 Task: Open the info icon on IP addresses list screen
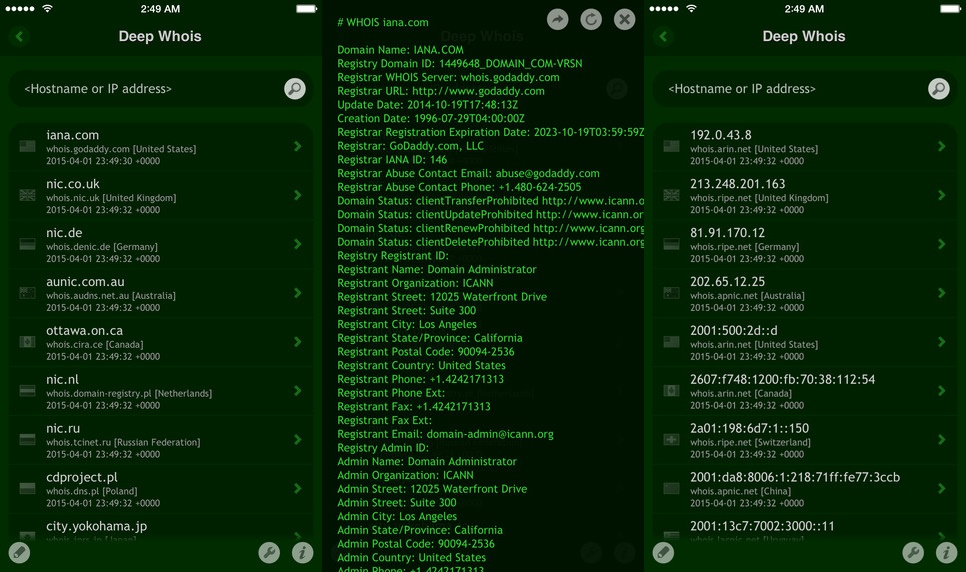[x=946, y=552]
